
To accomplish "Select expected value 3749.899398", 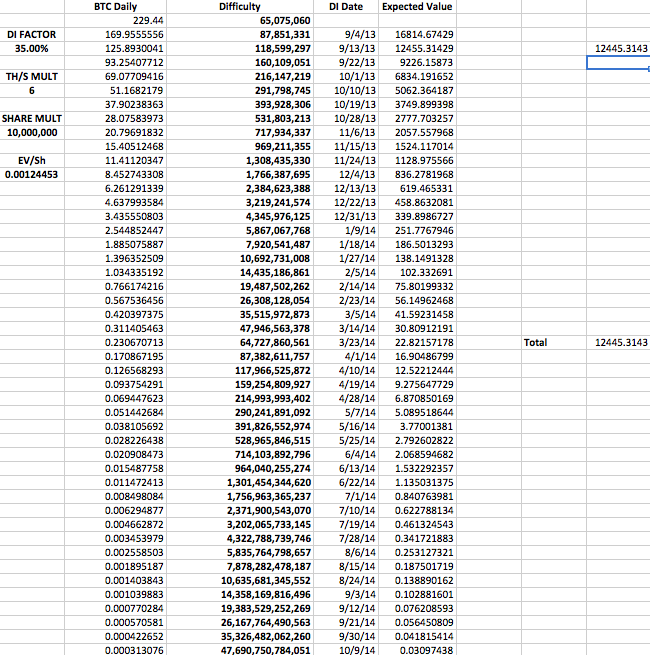I will pyautogui.click(x=417, y=104).
